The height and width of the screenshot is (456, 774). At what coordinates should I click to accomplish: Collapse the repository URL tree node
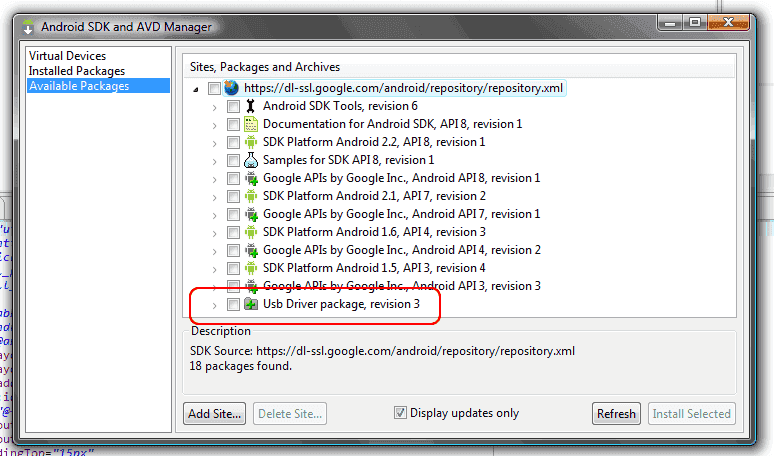pyautogui.click(x=196, y=89)
